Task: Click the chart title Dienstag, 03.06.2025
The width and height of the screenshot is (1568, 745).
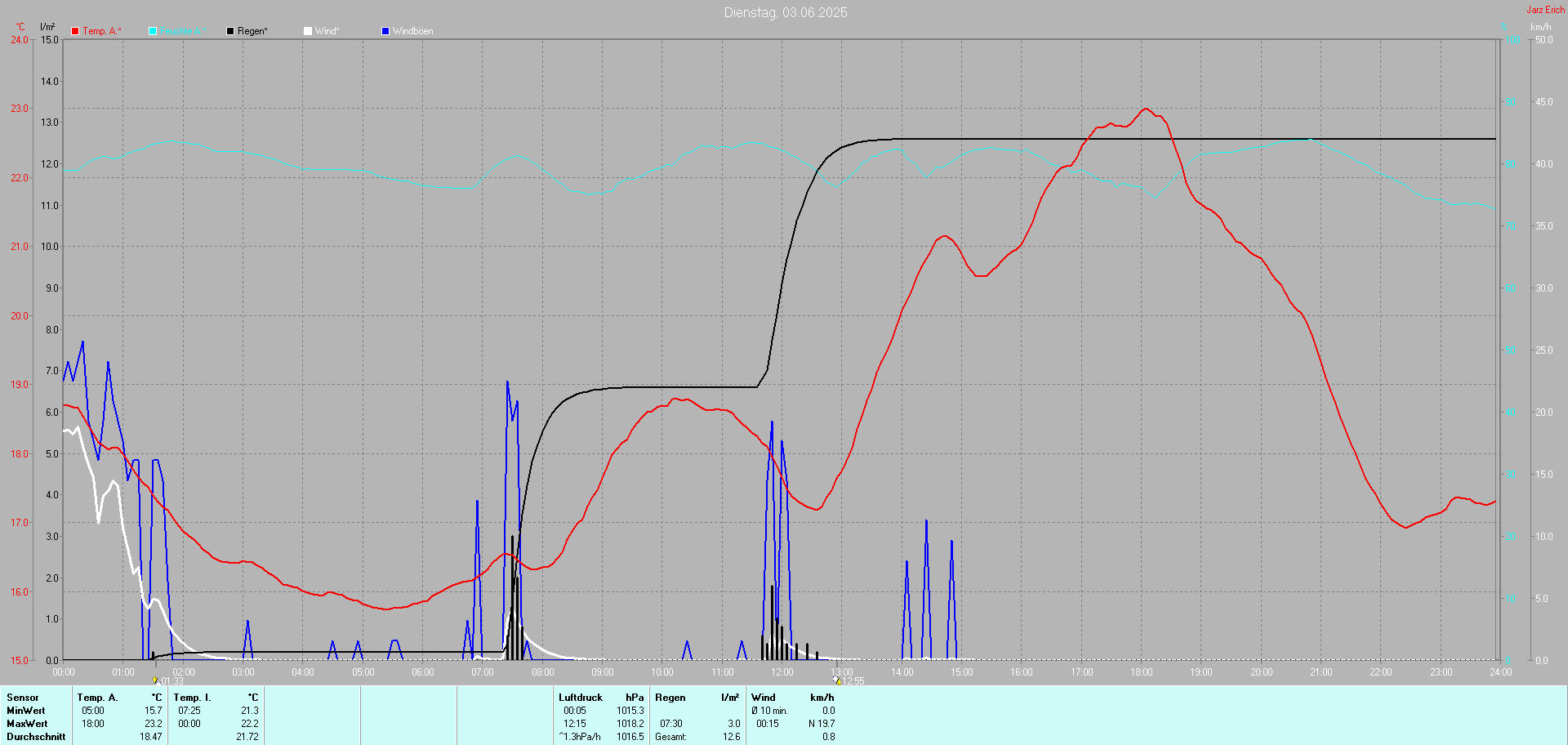Action: (786, 12)
